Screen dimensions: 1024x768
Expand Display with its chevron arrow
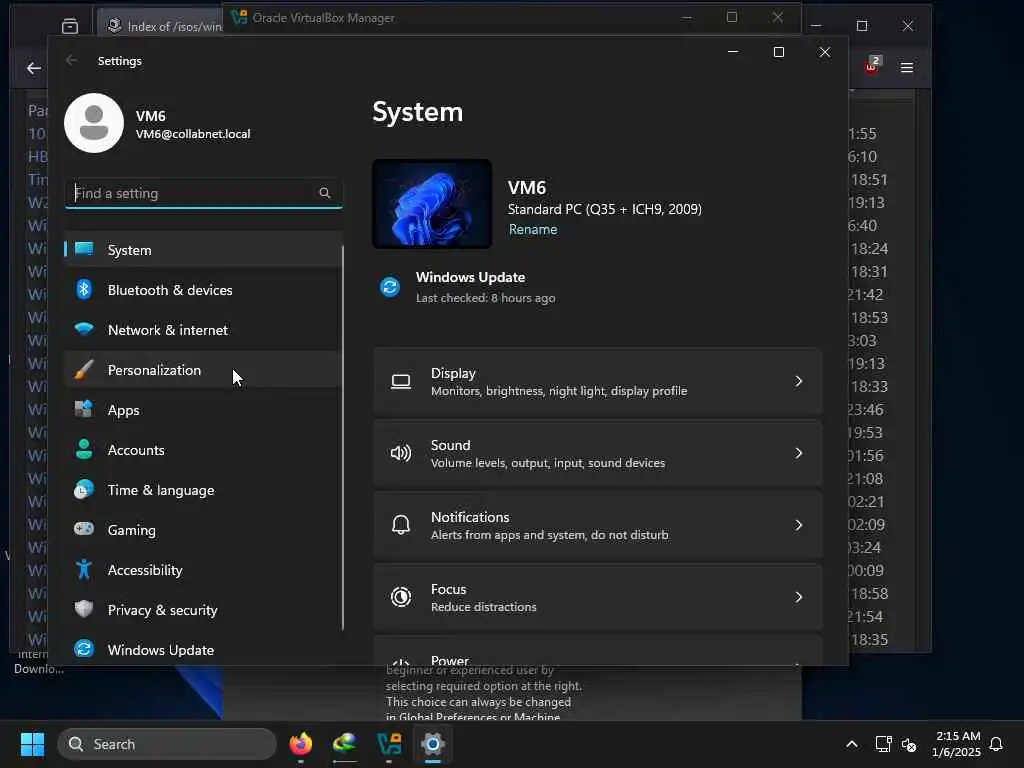(798, 381)
